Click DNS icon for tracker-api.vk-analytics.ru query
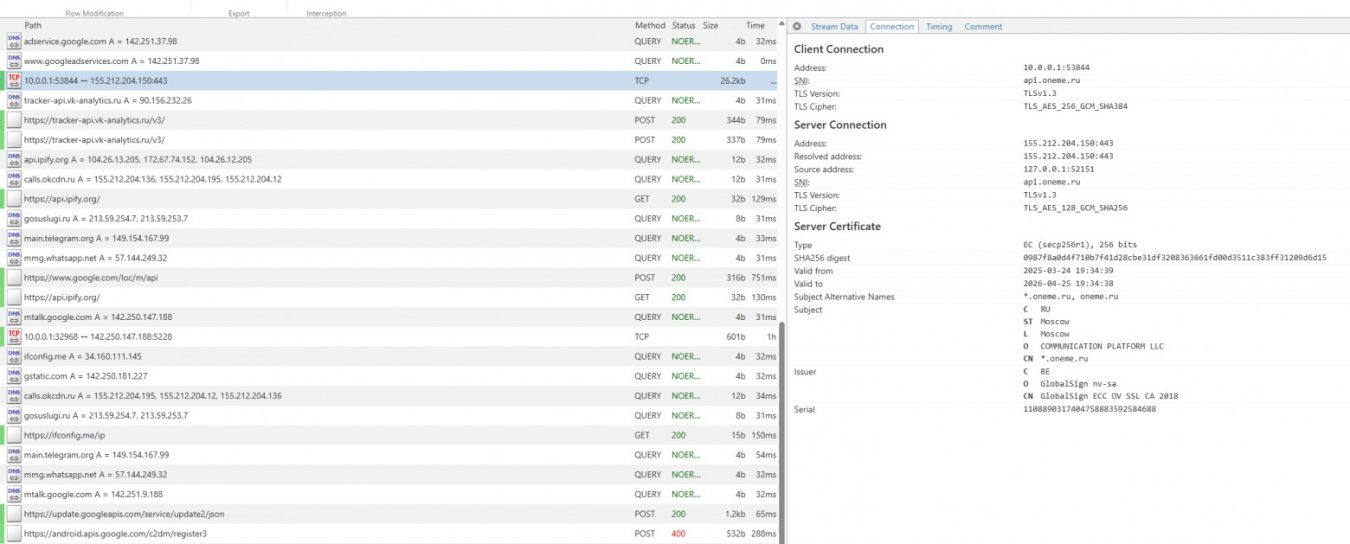 click(14, 100)
